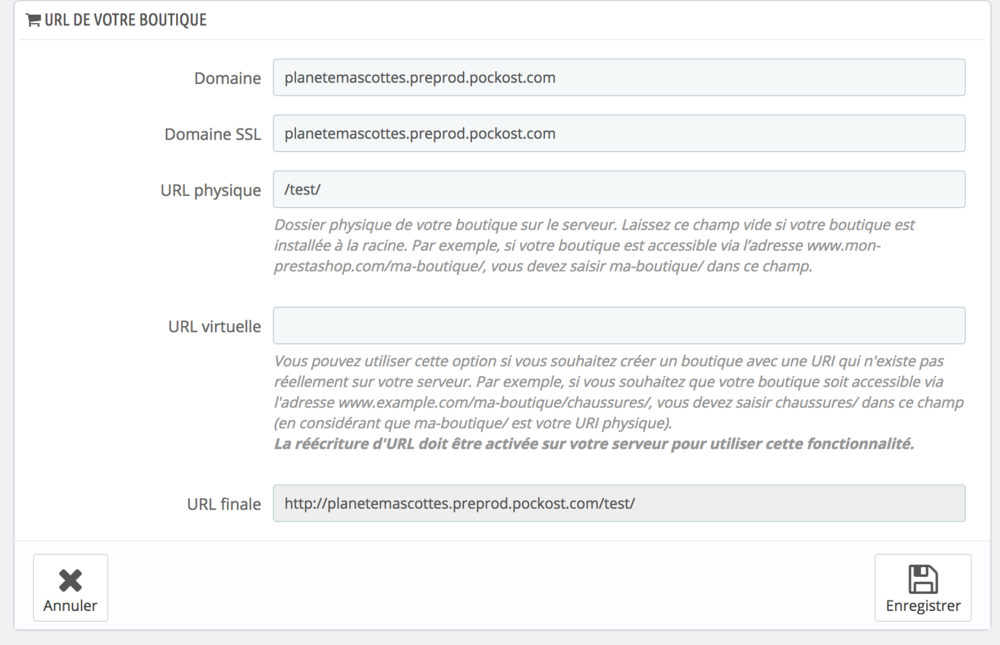Click the Domaine label
This screenshot has height=645, width=1000.
point(227,78)
